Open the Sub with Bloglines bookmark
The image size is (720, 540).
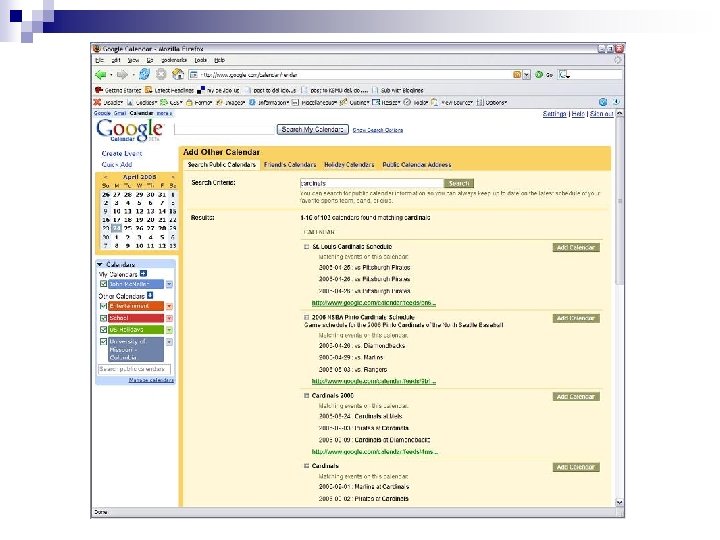pyautogui.click(x=398, y=90)
